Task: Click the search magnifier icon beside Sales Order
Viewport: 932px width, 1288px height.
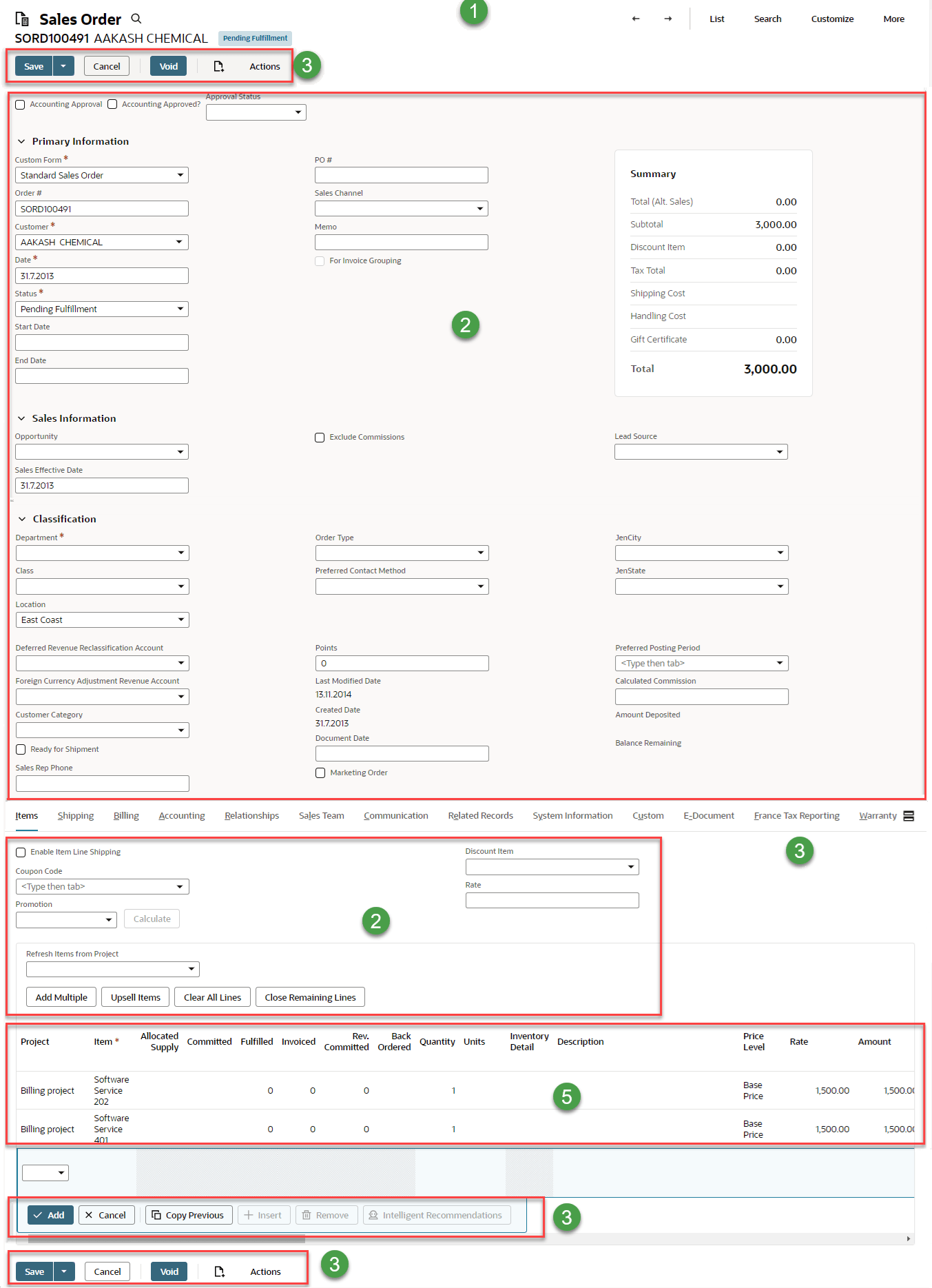Action: coord(136,19)
